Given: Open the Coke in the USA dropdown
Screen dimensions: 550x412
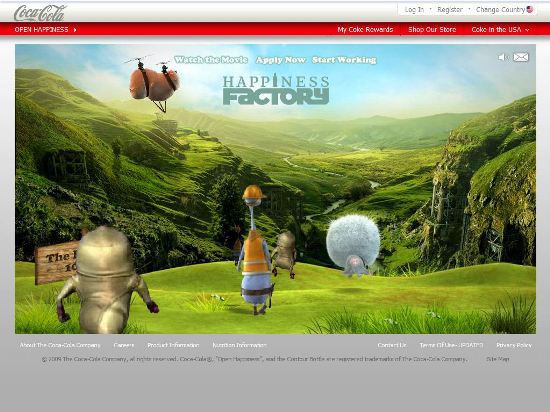Looking at the screenshot, I should [501, 30].
